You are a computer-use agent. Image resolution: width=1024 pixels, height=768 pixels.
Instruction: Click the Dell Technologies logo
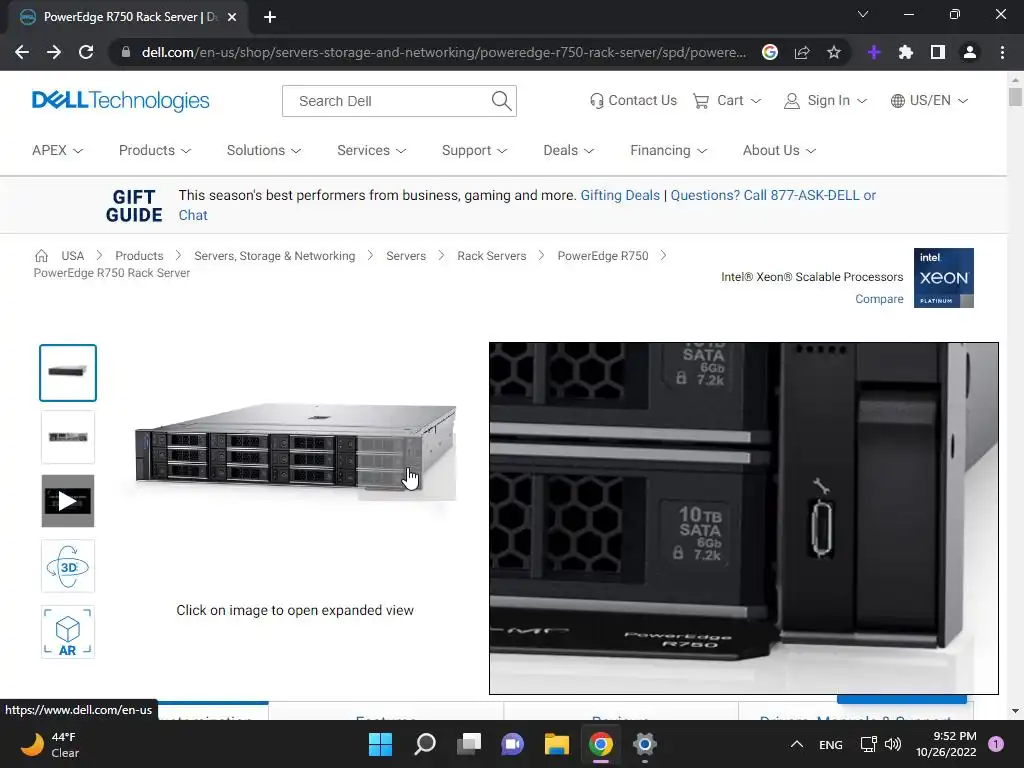[x=120, y=101]
